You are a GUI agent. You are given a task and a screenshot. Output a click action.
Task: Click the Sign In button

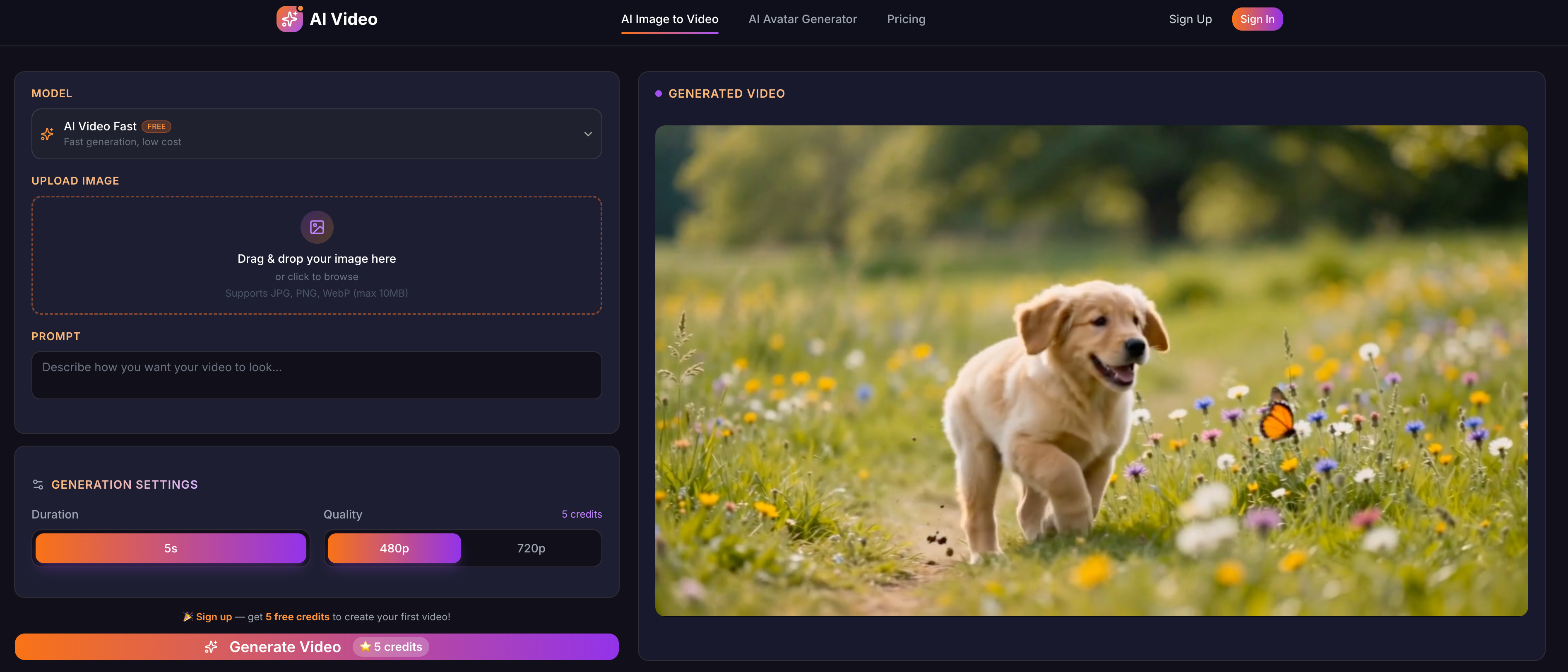[x=1257, y=19]
